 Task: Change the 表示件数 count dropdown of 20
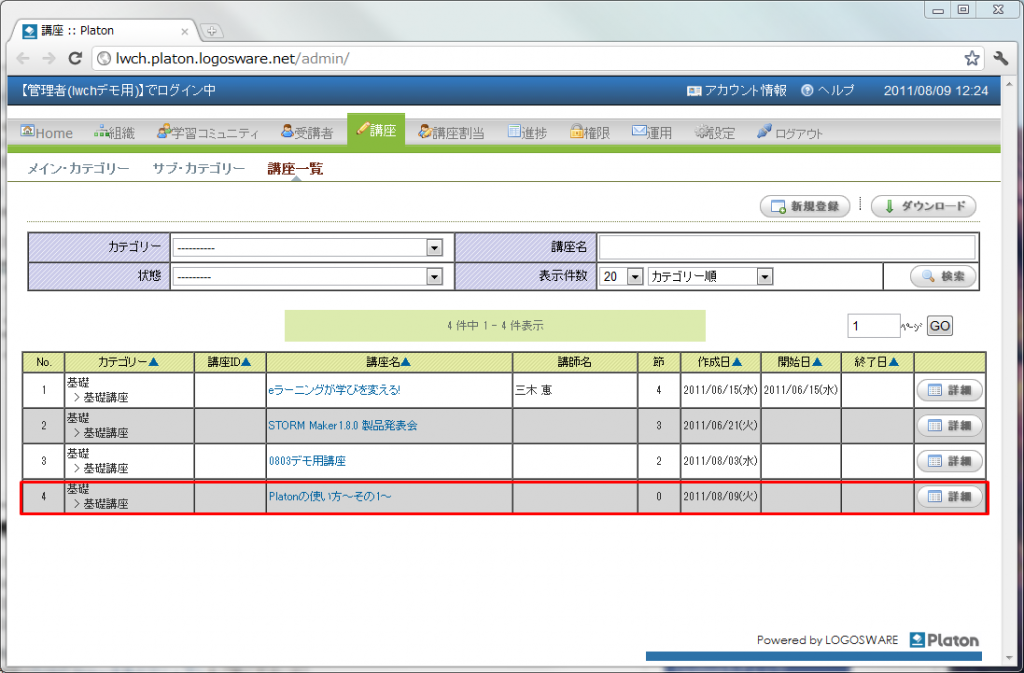tap(633, 277)
